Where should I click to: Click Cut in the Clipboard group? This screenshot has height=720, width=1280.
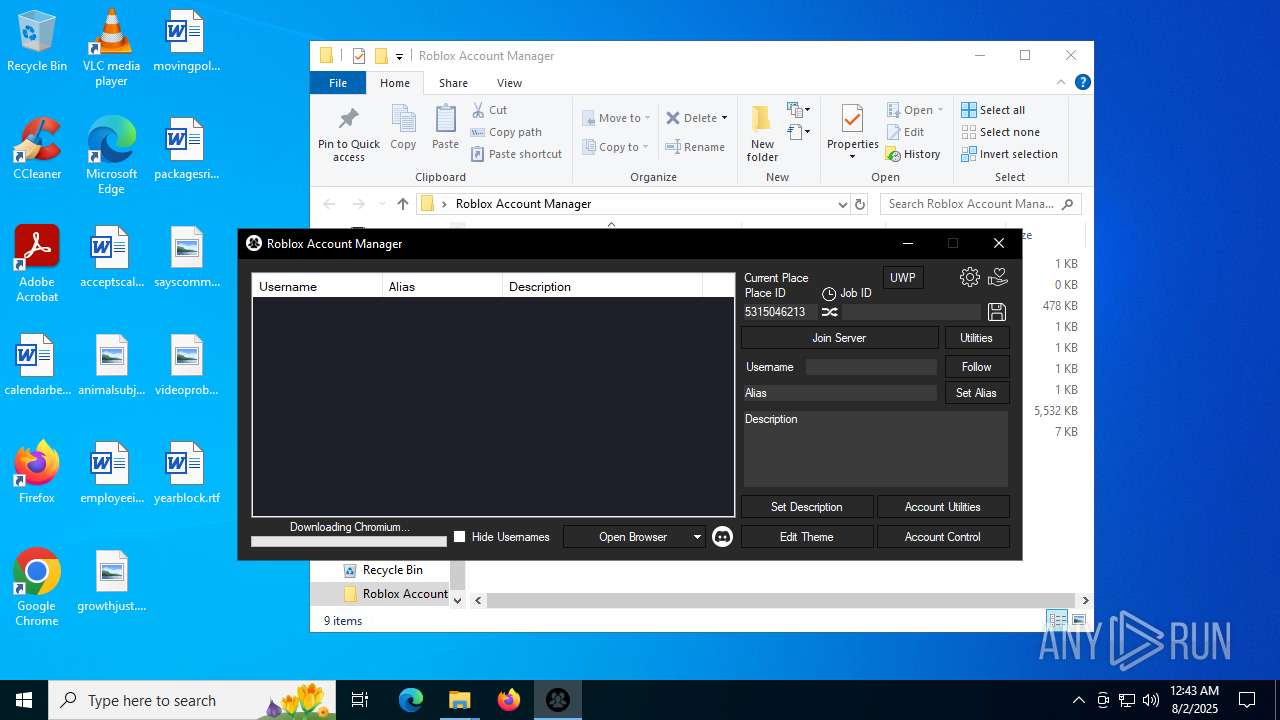click(x=489, y=110)
